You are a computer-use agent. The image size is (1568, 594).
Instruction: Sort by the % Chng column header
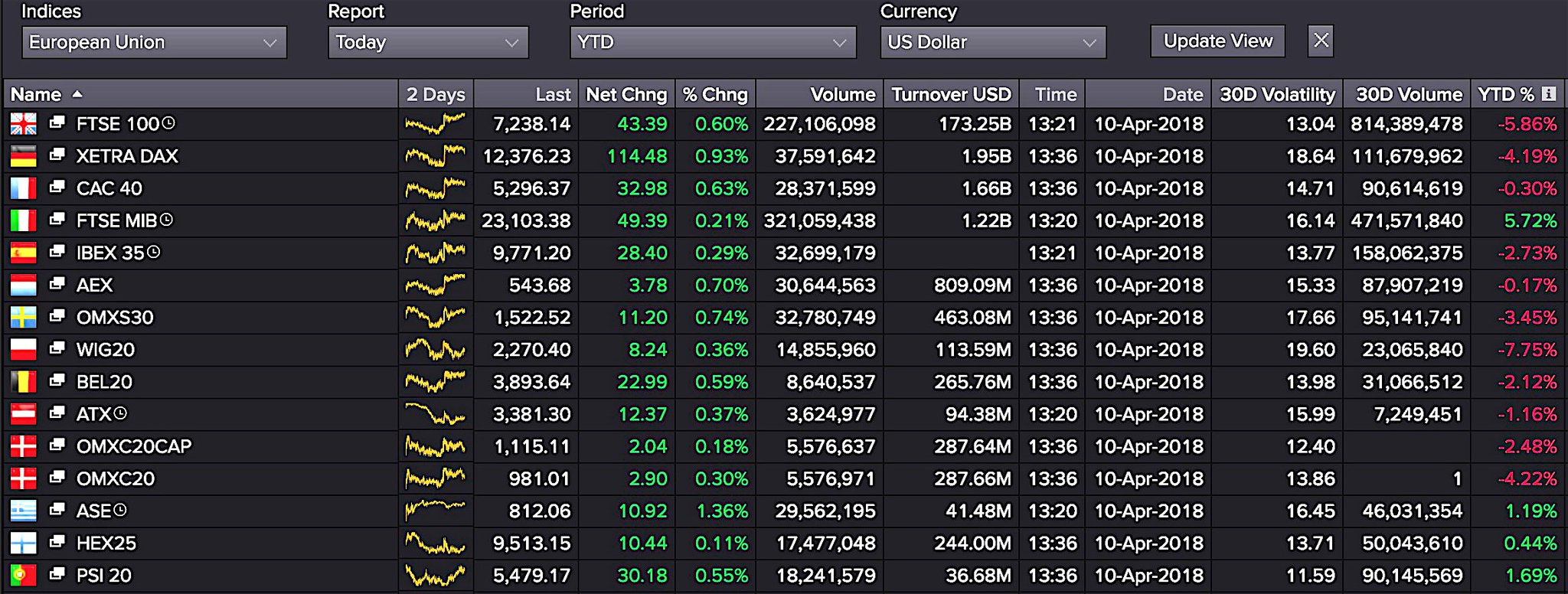click(x=715, y=94)
